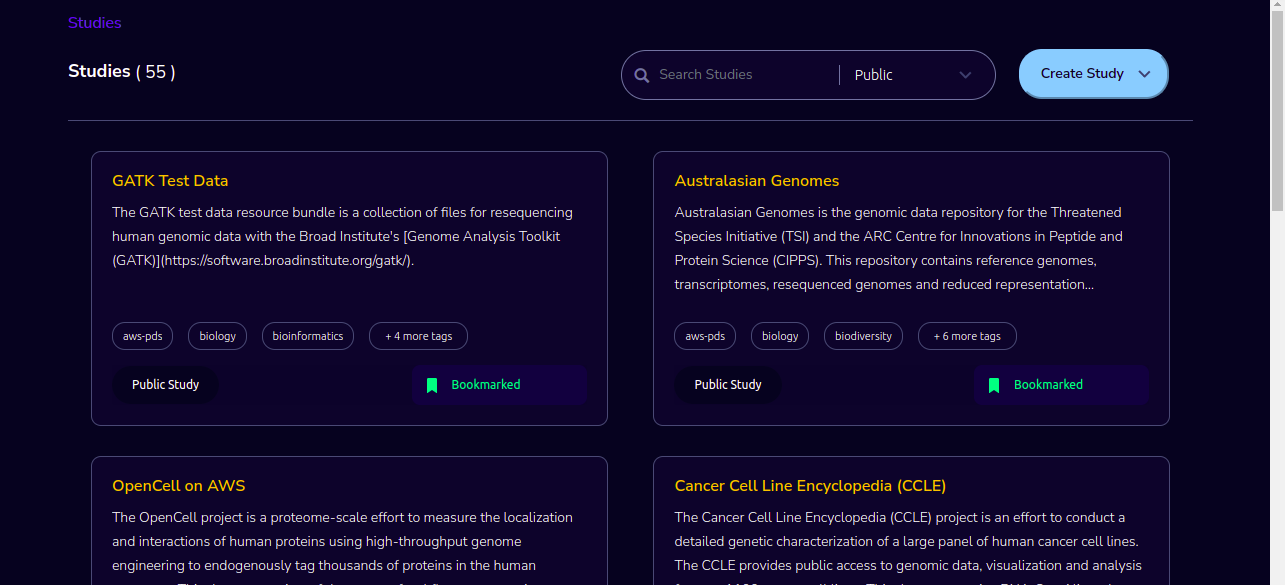Focus the Search Studies input field
This screenshot has width=1285, height=585.
(x=745, y=75)
